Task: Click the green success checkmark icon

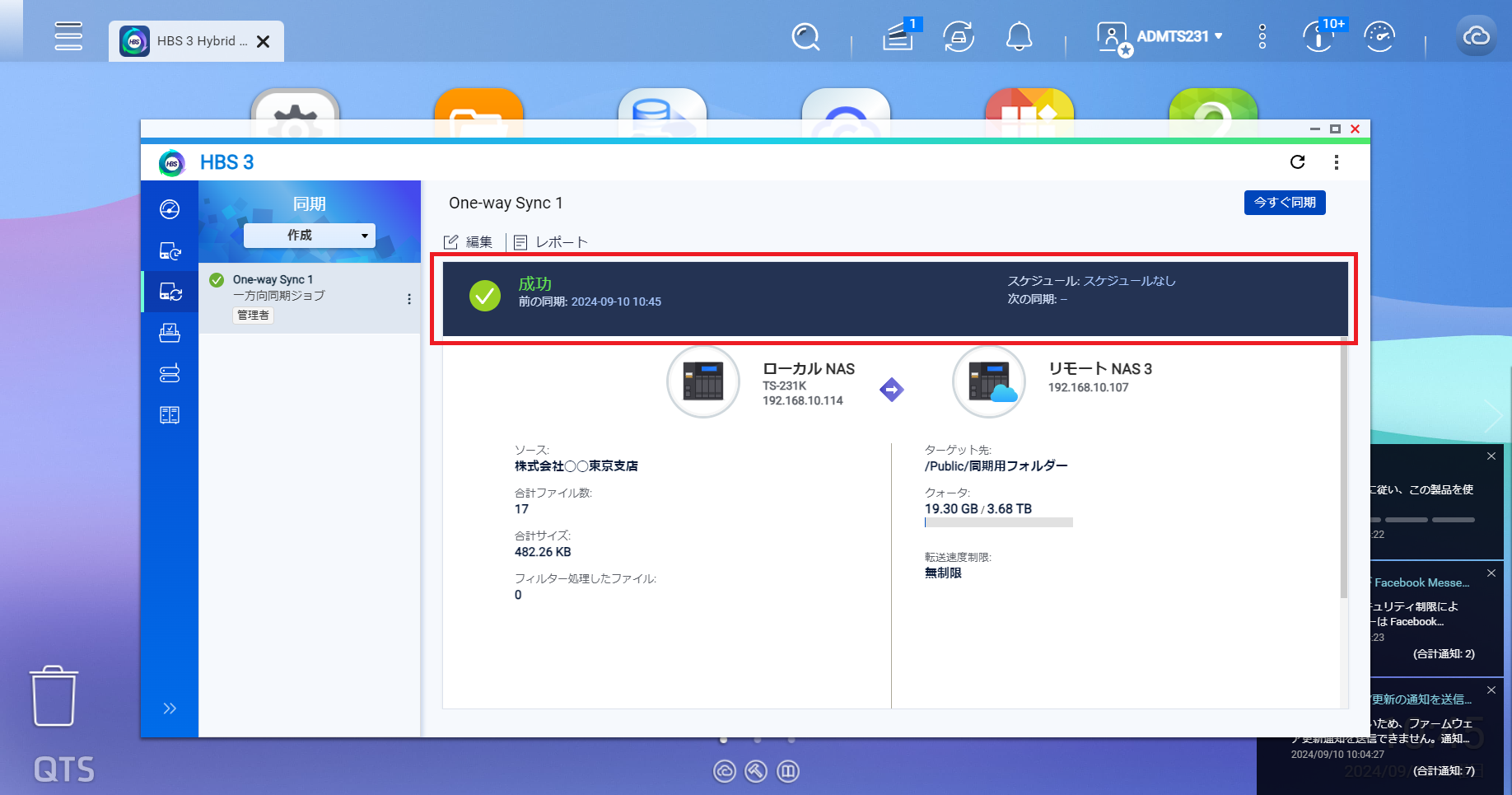Action: (485, 296)
